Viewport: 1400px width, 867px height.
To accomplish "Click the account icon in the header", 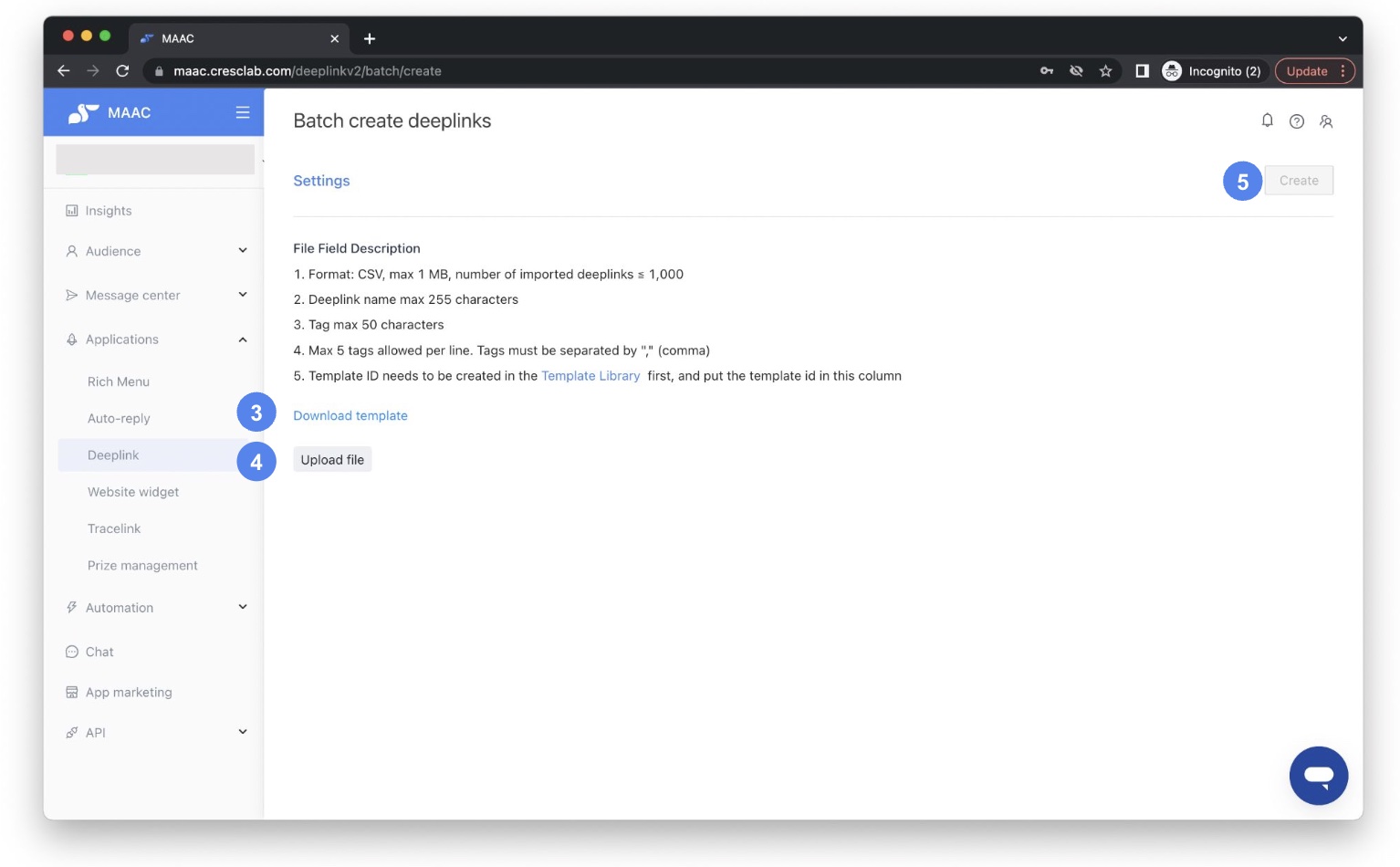I will pyautogui.click(x=1327, y=120).
